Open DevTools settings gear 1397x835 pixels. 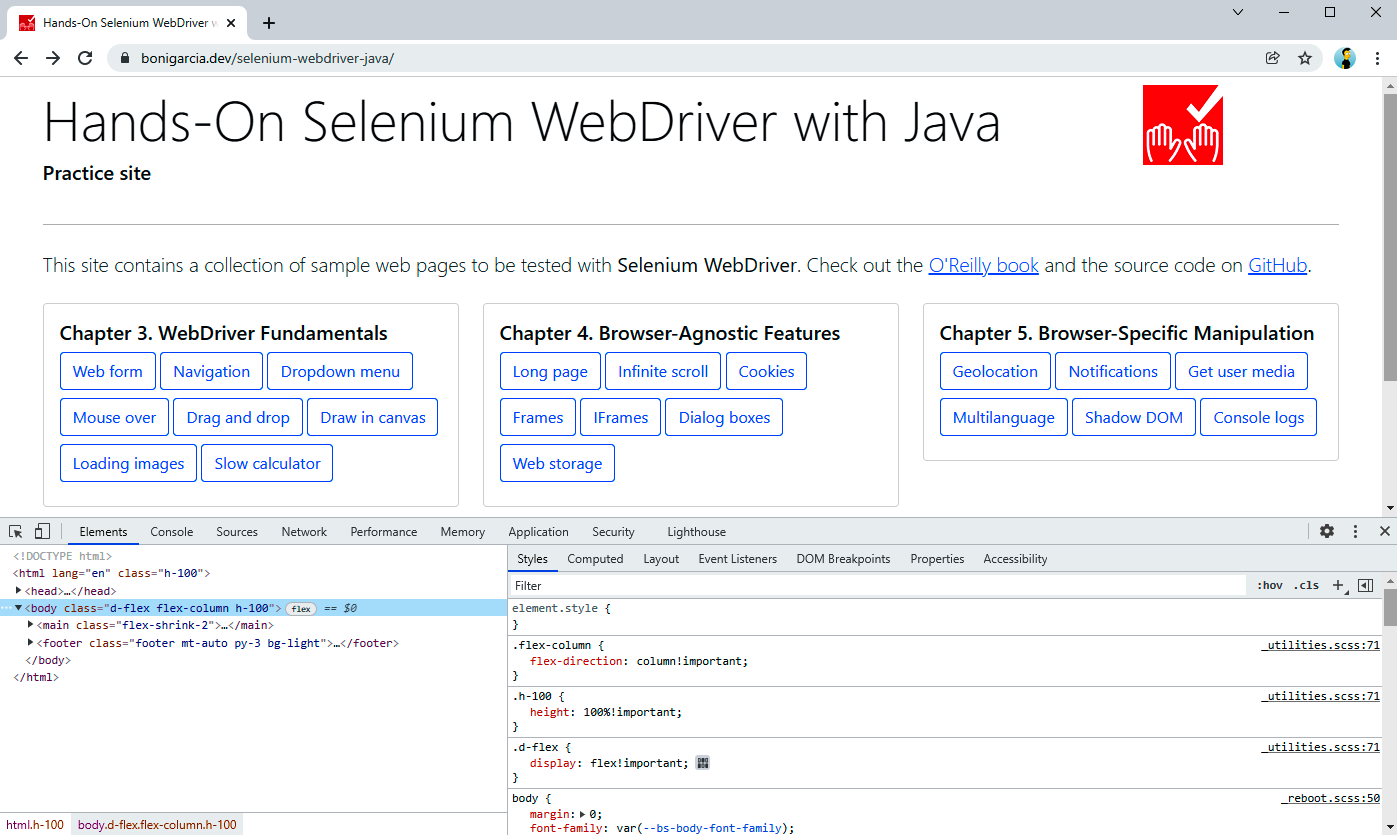point(1327,531)
